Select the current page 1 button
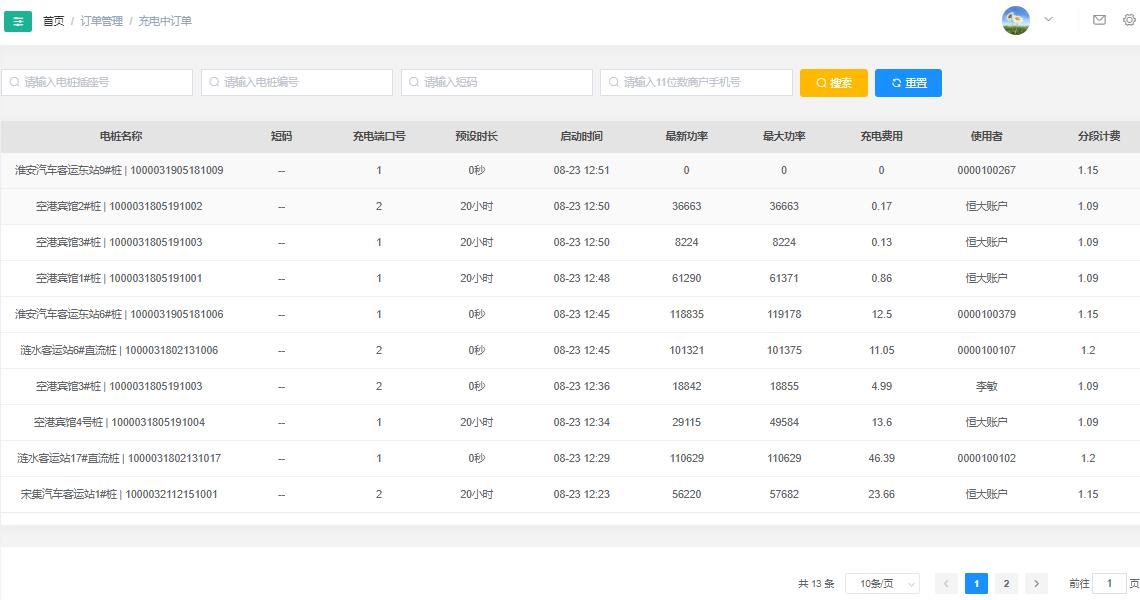1140x600 pixels. [976, 583]
